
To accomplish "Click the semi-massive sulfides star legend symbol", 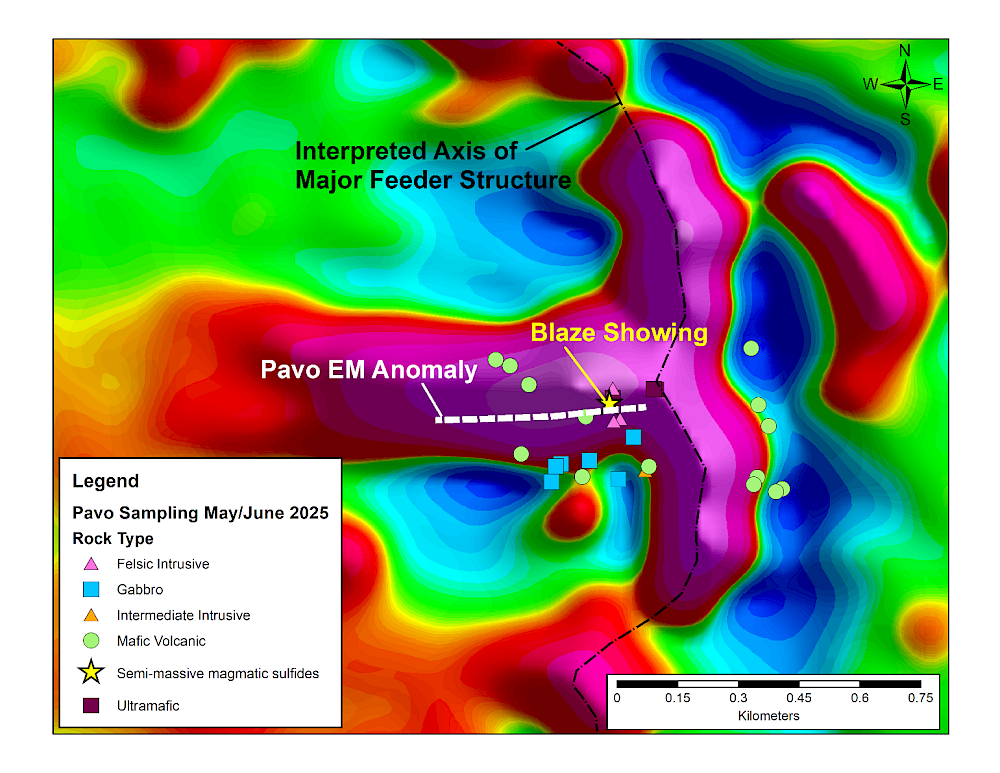I will click(91, 673).
